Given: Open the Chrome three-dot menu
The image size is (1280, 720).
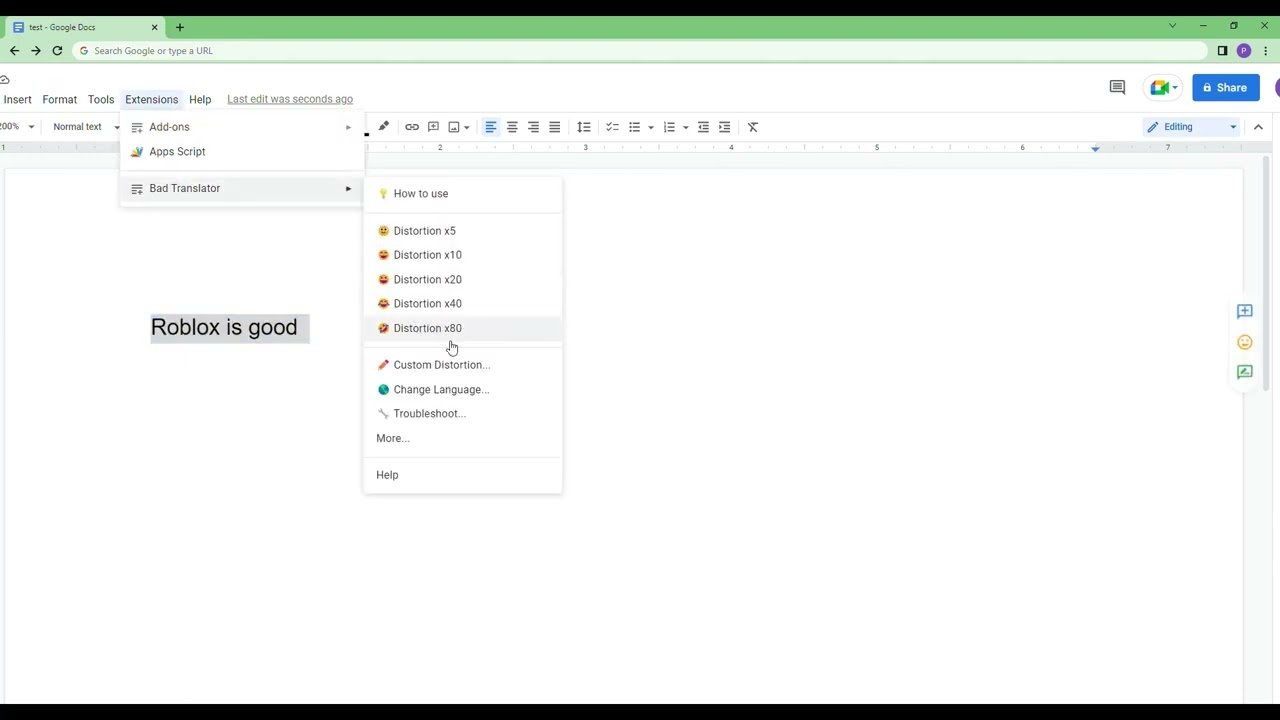Looking at the screenshot, I should 1265,51.
